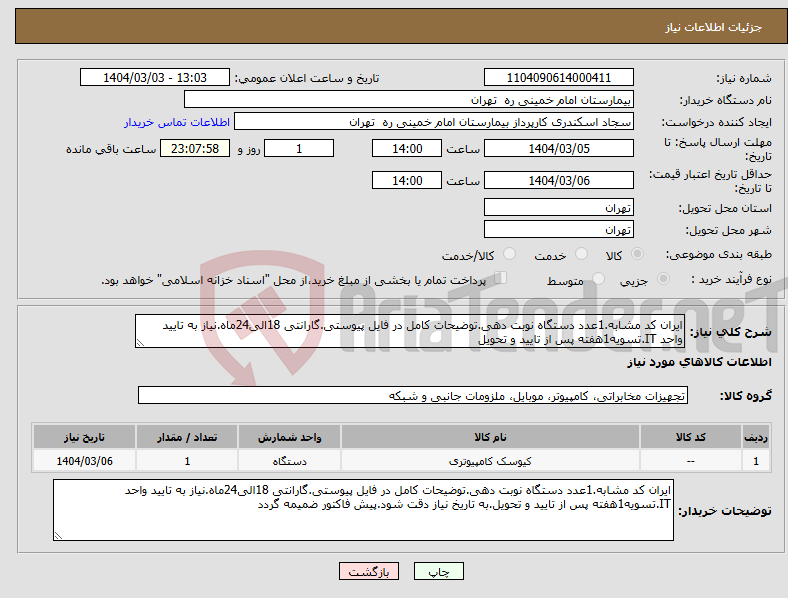Click the announcement date field 1404/03/03 - 13:03

point(155,77)
